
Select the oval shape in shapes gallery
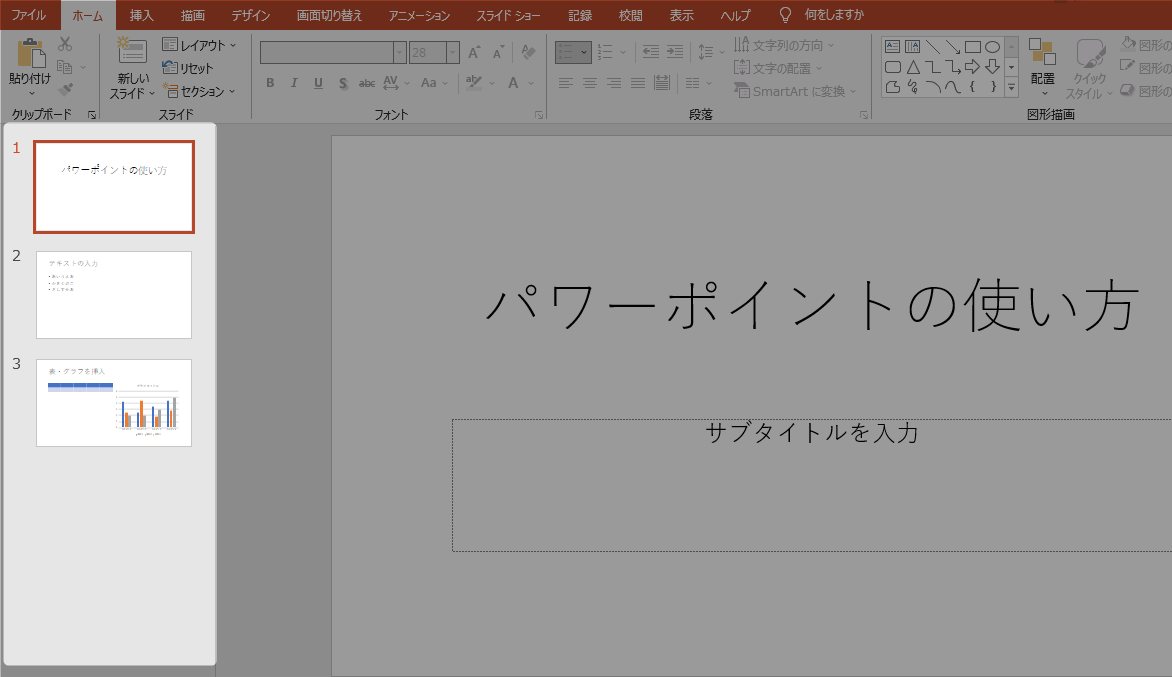(992, 46)
